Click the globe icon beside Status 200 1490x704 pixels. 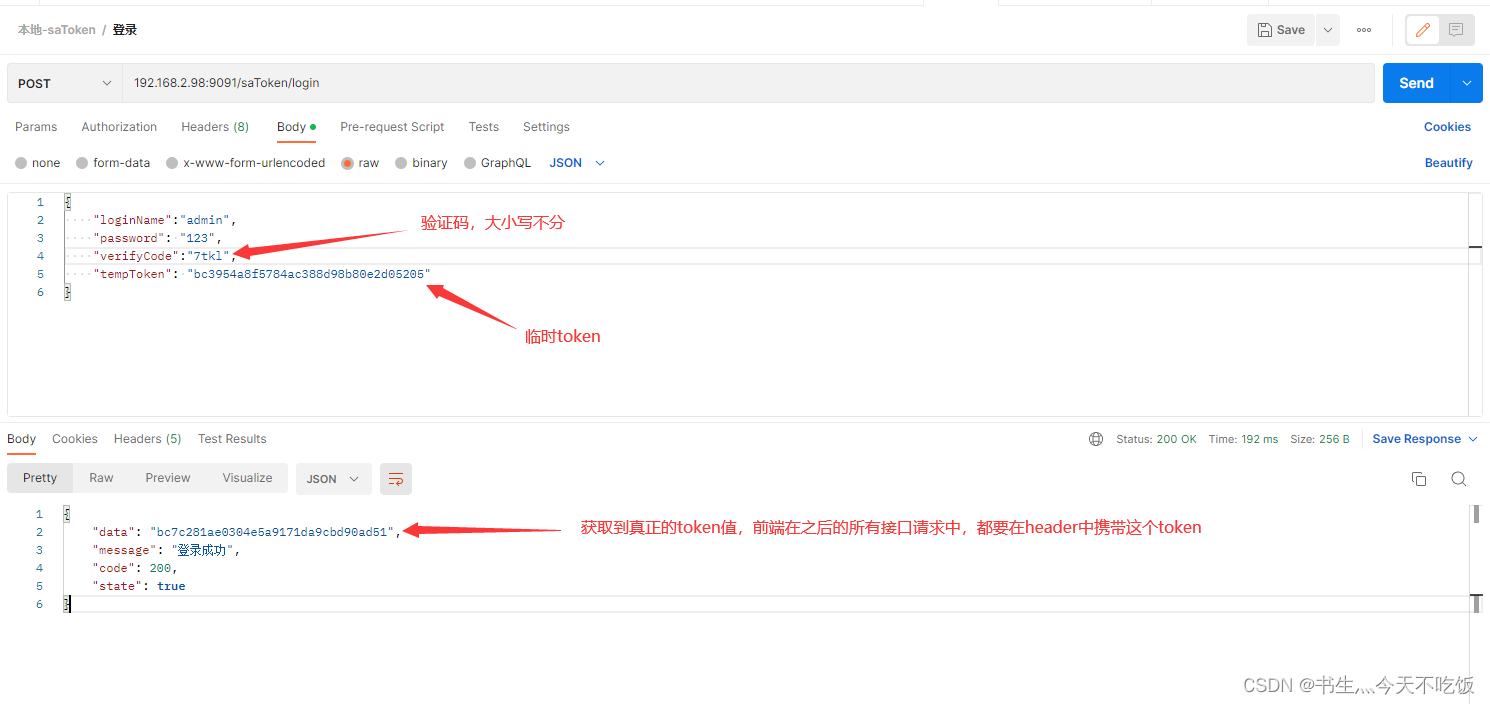[x=1096, y=438]
